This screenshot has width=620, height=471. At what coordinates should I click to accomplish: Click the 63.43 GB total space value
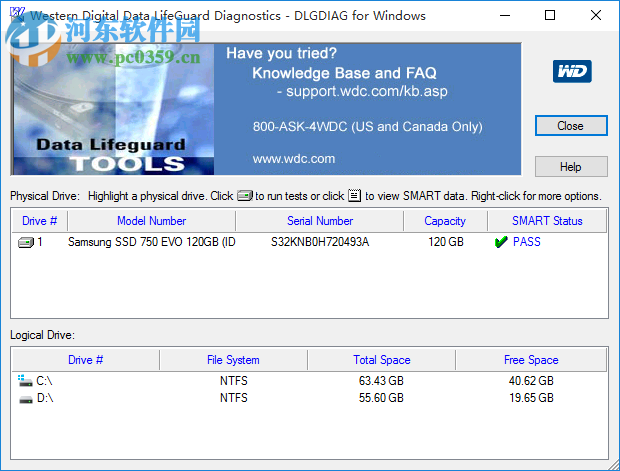tap(381, 381)
